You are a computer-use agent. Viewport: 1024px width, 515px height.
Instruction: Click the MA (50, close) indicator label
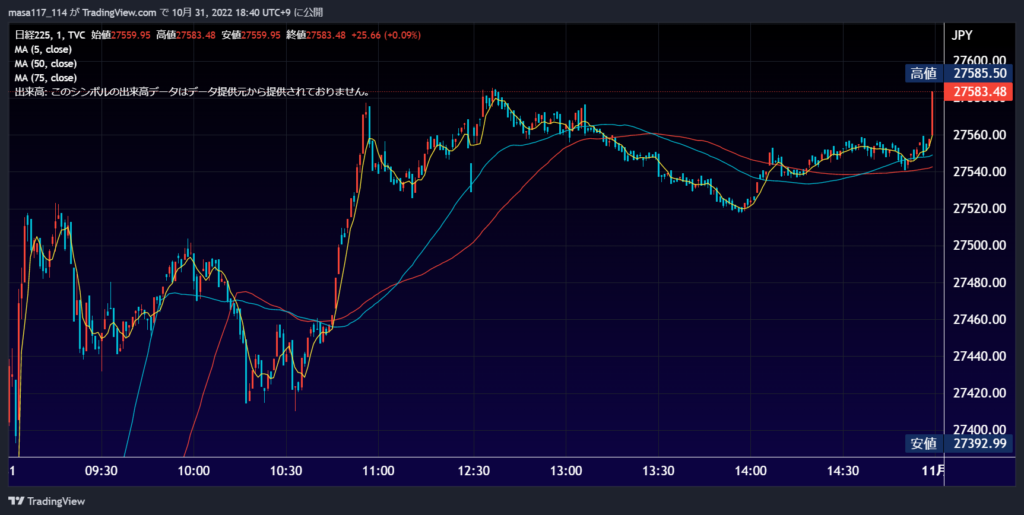point(46,64)
